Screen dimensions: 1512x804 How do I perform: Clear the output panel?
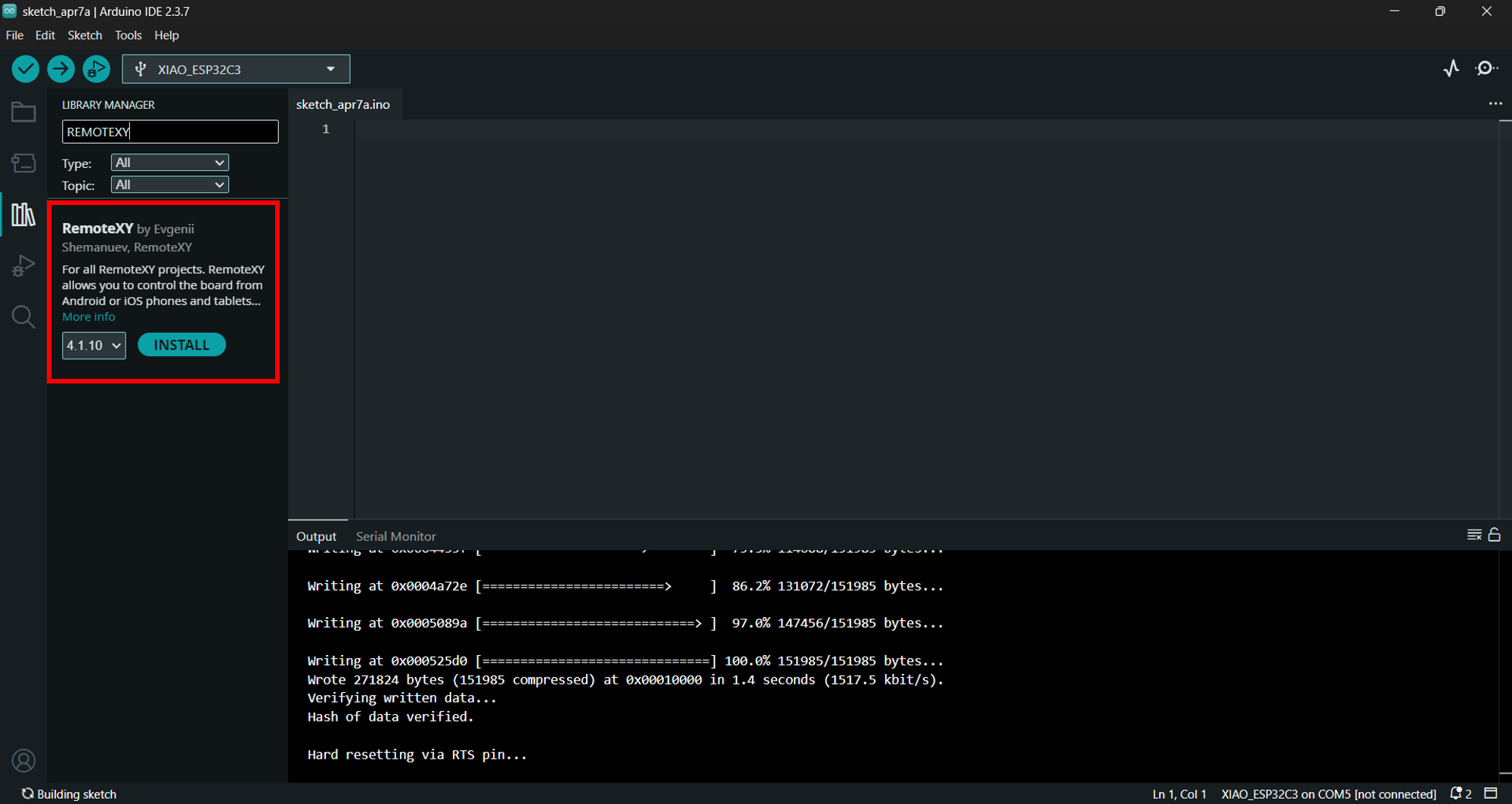pos(1474,535)
